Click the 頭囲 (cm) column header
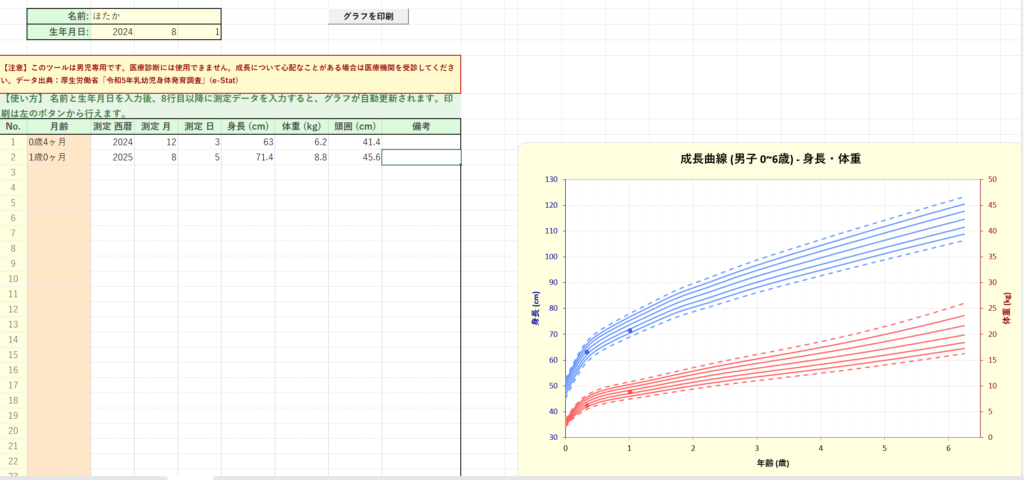 point(355,126)
